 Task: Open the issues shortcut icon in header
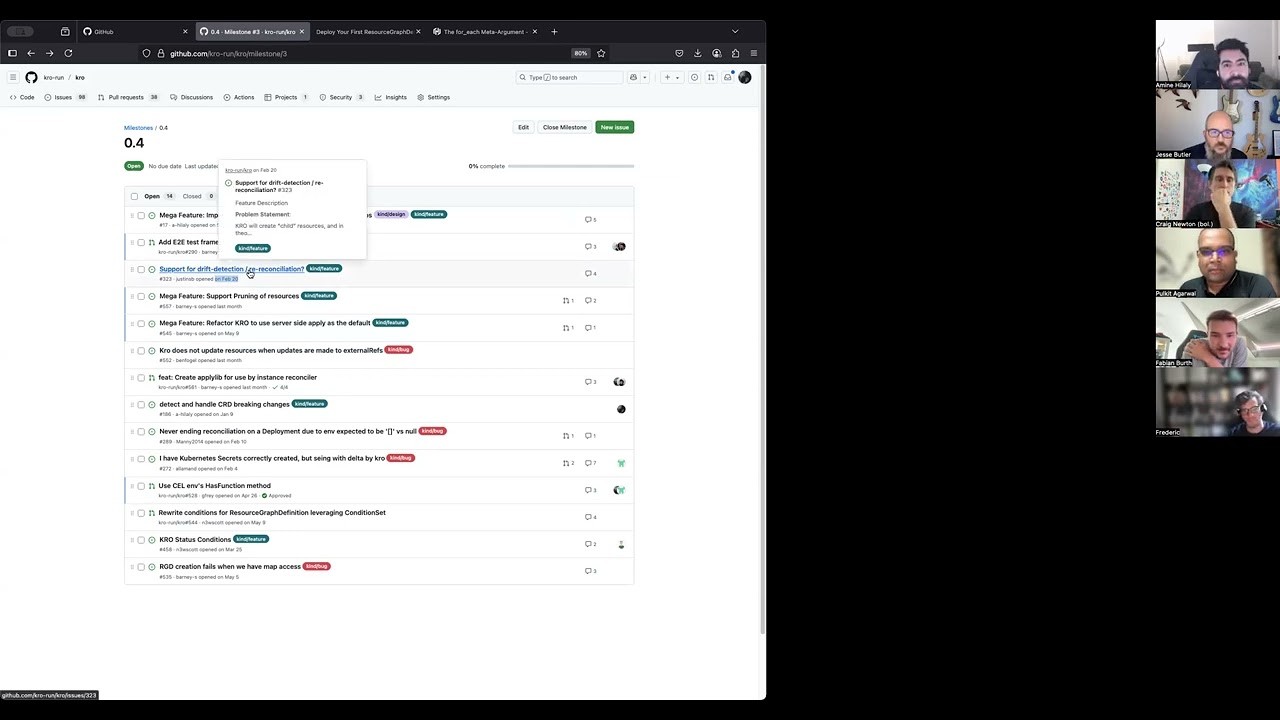(694, 77)
